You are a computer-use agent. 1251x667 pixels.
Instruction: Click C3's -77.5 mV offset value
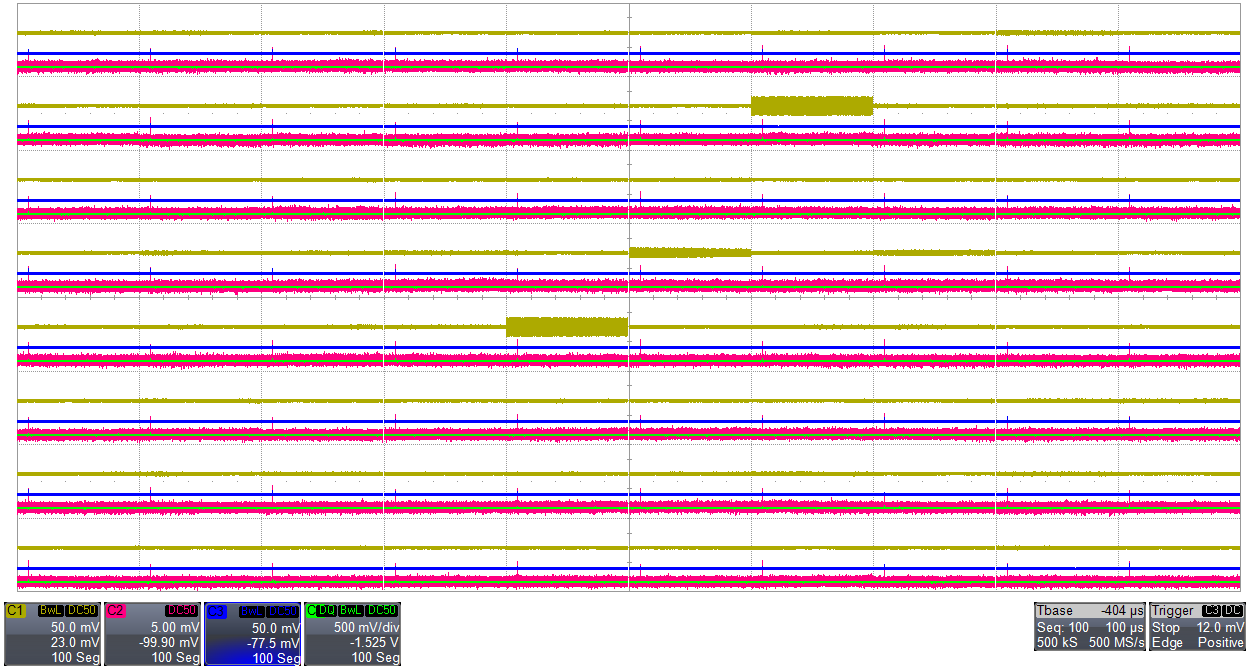tap(275, 642)
